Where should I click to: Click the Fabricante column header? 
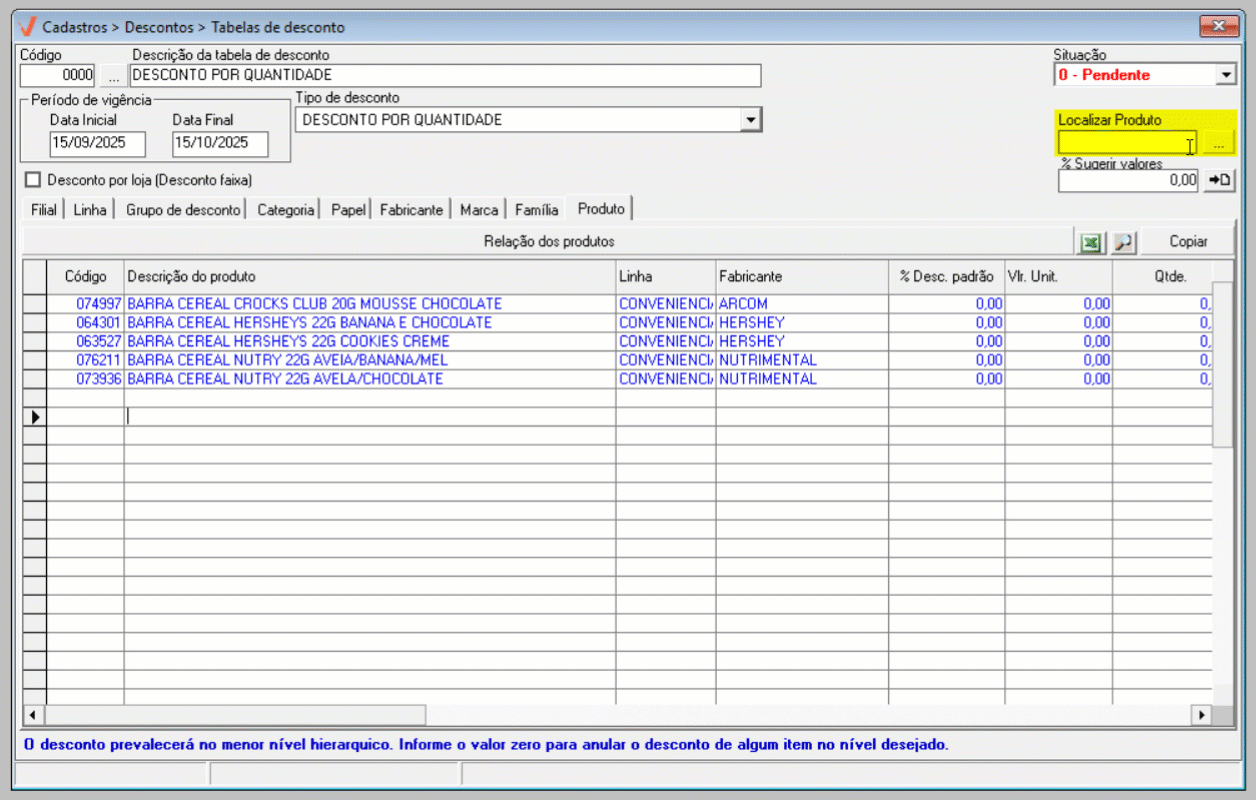click(x=801, y=276)
